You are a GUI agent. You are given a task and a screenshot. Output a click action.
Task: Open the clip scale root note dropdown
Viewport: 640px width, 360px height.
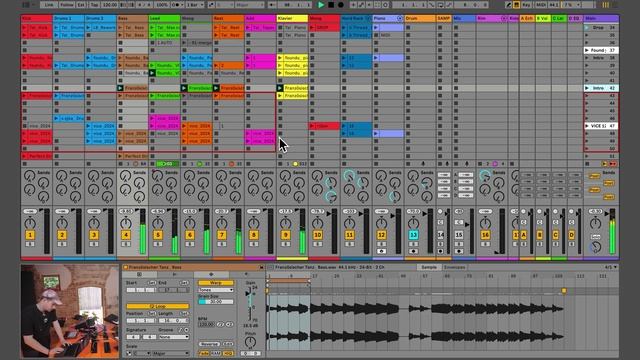141,353
